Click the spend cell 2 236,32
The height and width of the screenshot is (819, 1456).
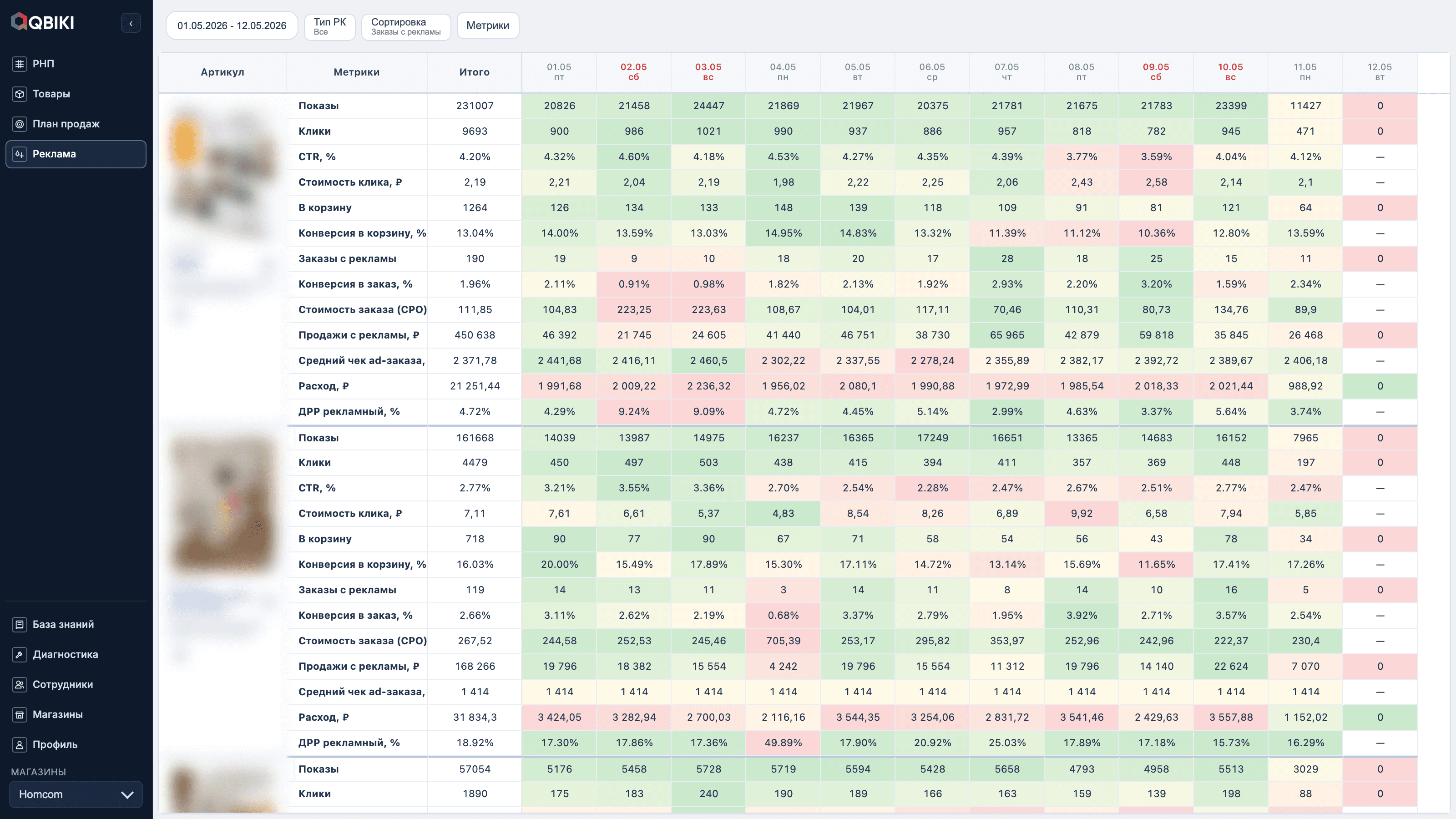709,386
